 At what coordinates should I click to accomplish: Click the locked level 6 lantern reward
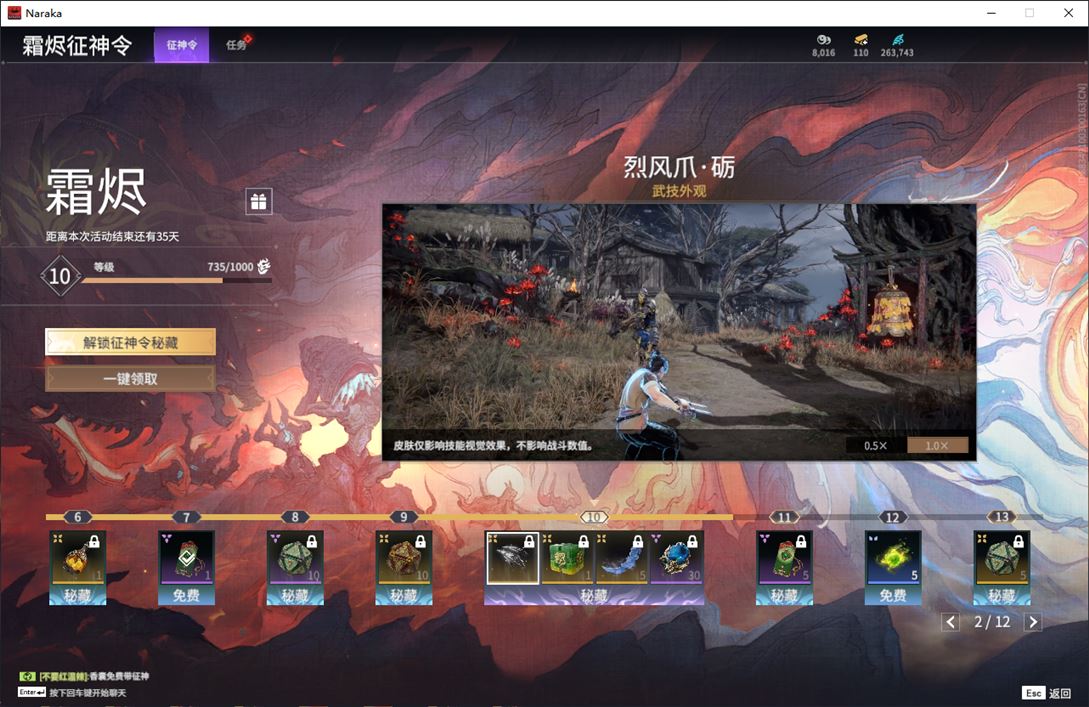point(78,558)
